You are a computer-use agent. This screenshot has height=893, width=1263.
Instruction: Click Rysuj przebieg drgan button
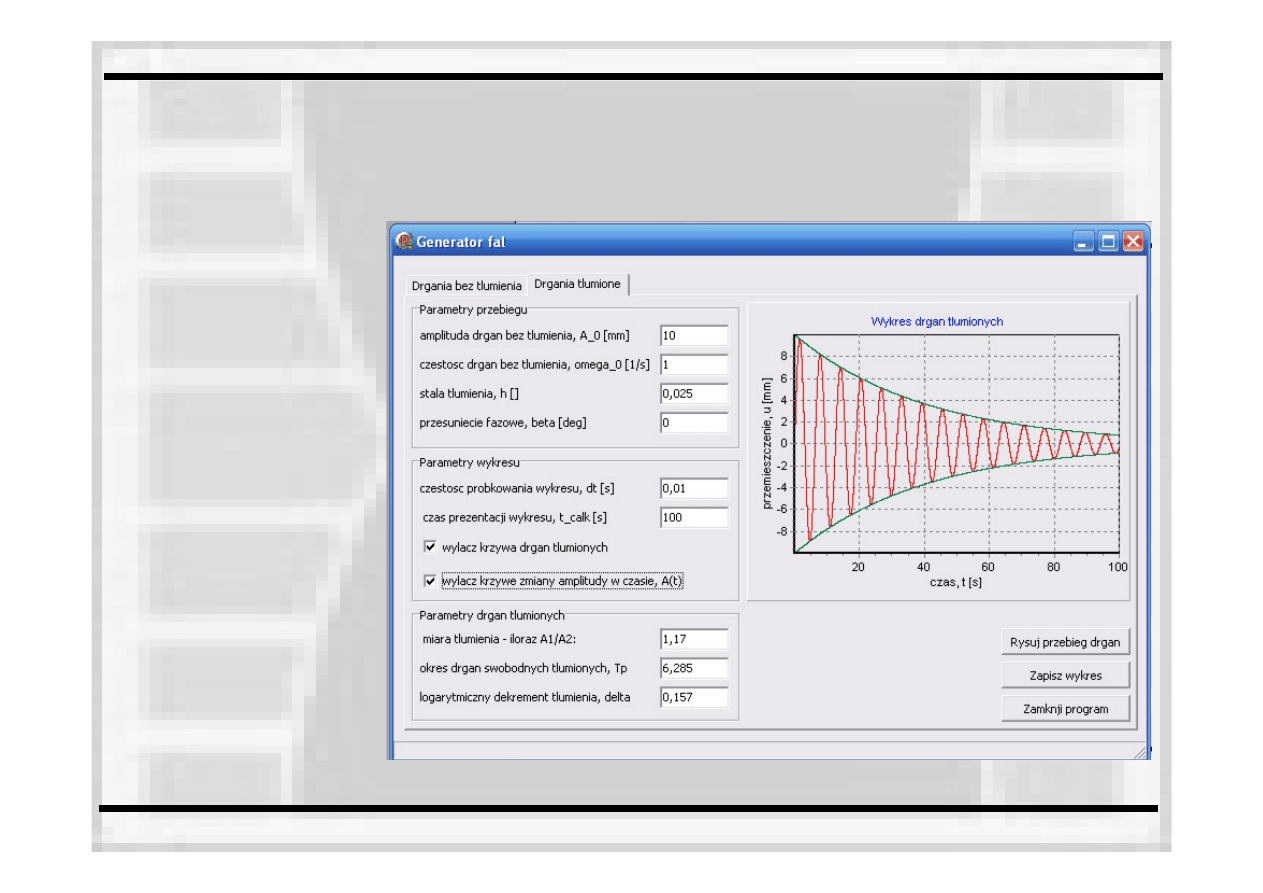pyautogui.click(x=1065, y=642)
